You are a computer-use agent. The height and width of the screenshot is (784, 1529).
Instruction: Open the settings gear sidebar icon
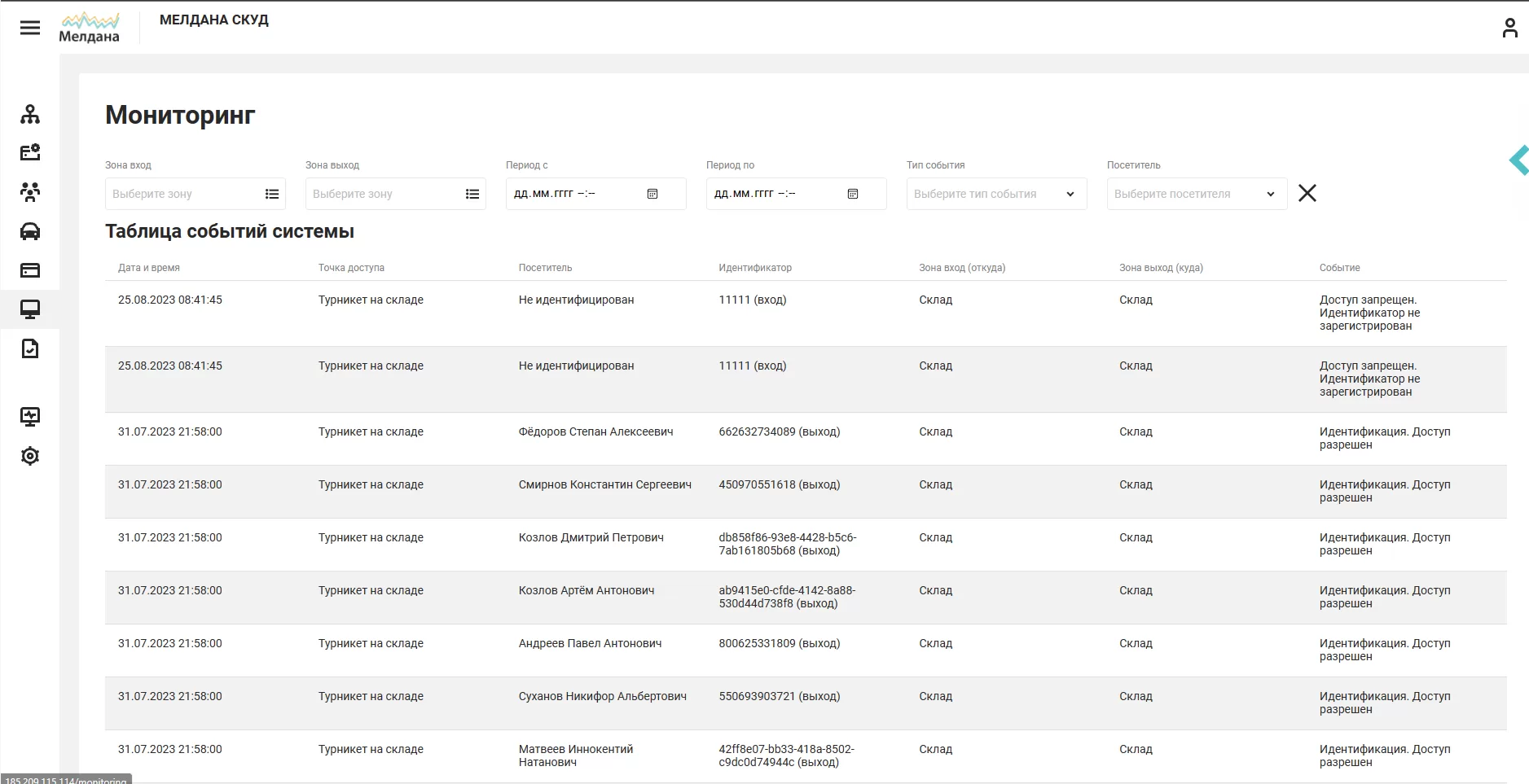(30, 456)
